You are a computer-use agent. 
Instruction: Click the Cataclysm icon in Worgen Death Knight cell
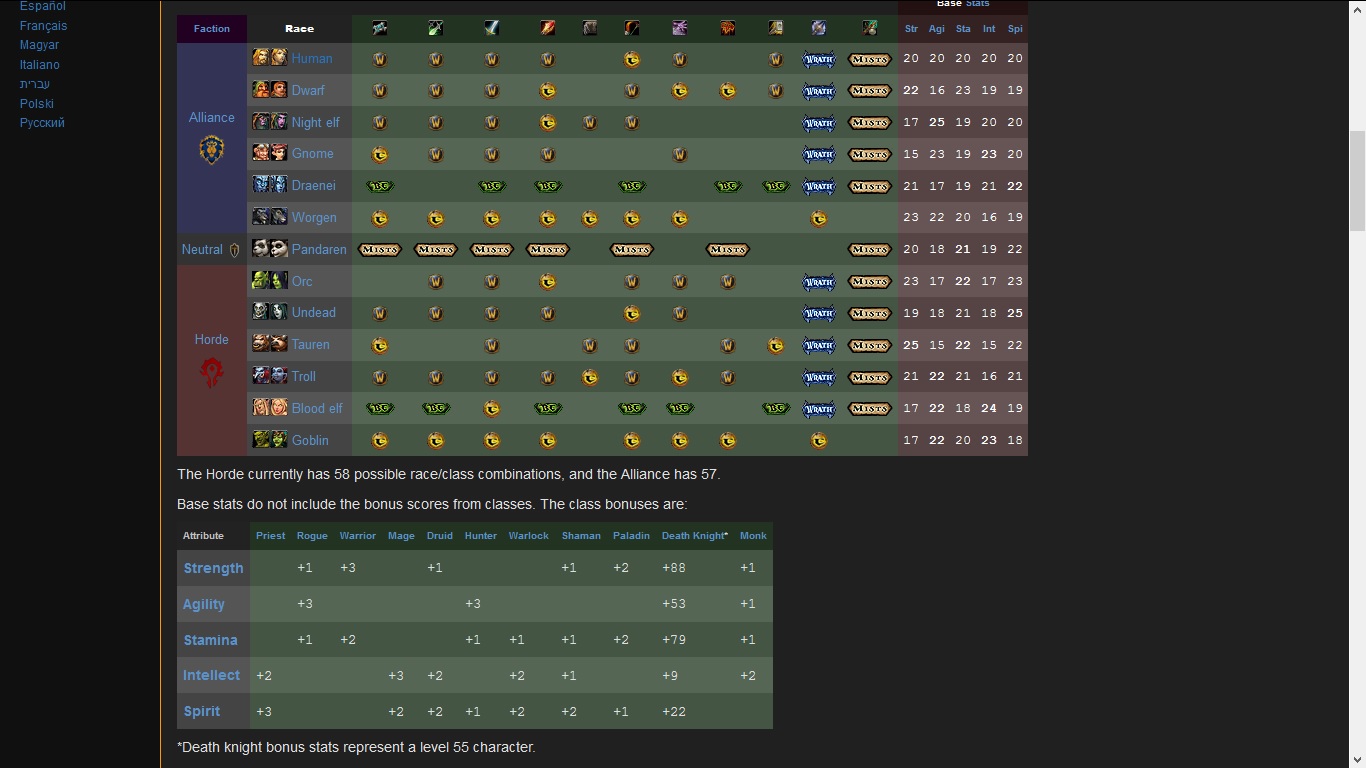click(x=819, y=218)
